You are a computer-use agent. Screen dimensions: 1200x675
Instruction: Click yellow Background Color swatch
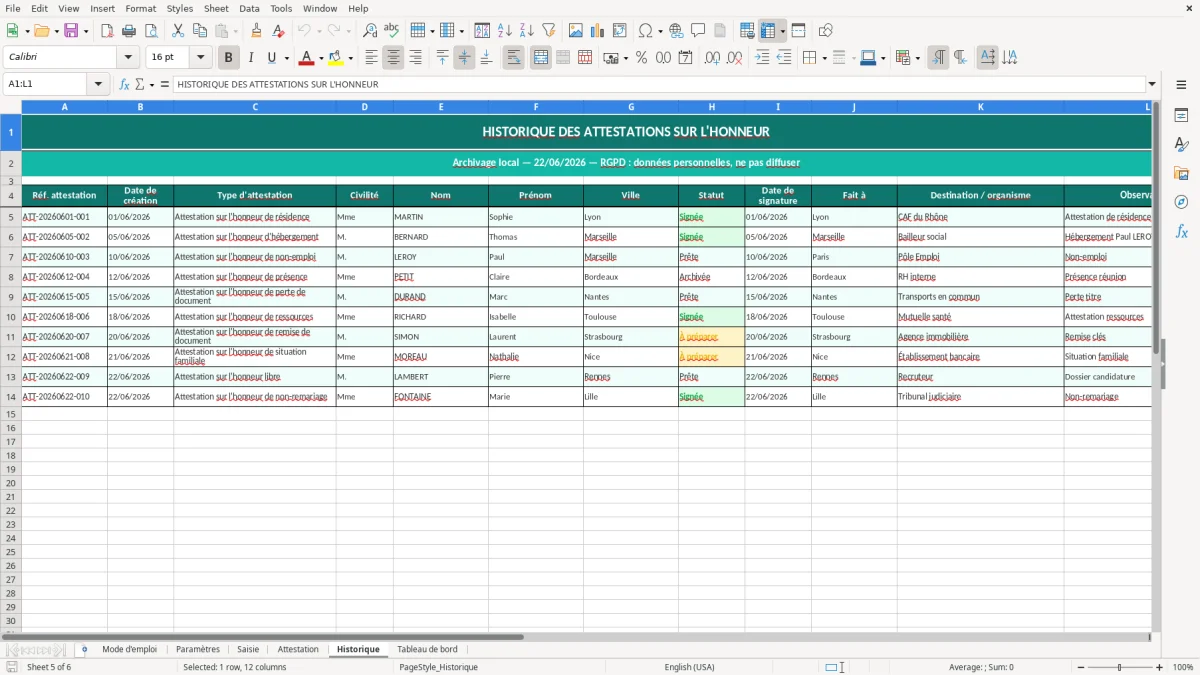336,58
